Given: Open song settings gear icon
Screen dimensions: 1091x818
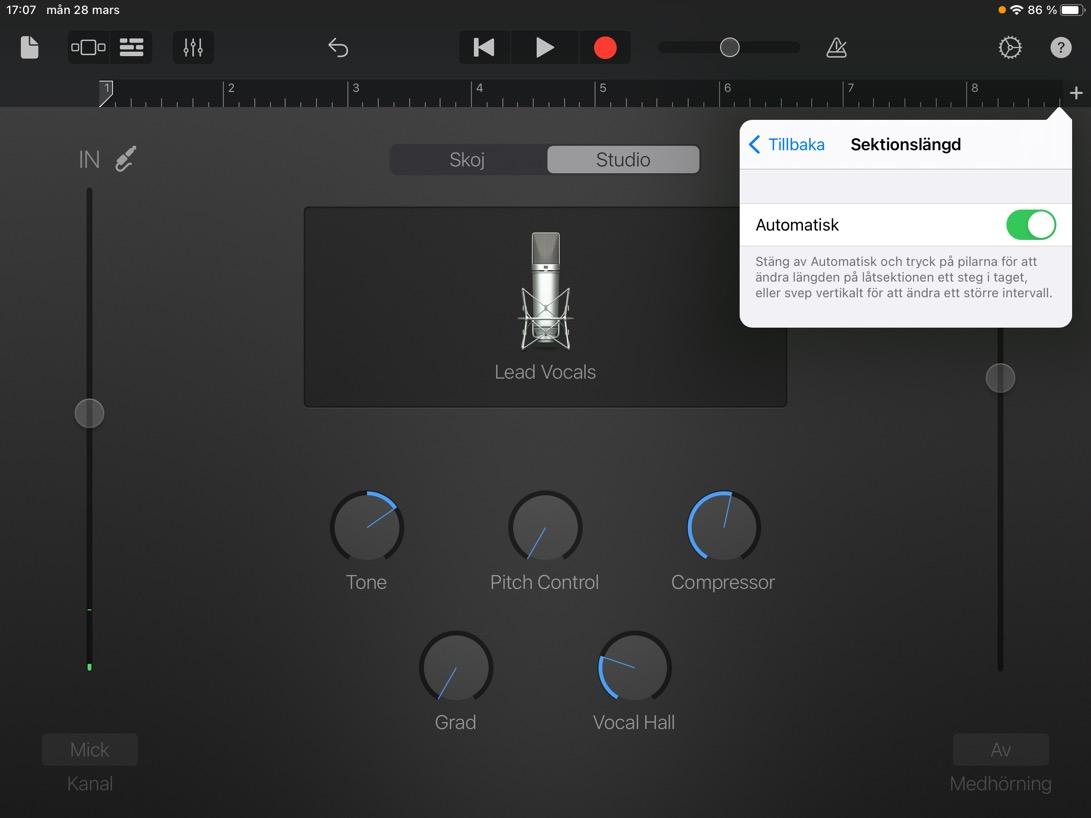Looking at the screenshot, I should click(x=1010, y=47).
